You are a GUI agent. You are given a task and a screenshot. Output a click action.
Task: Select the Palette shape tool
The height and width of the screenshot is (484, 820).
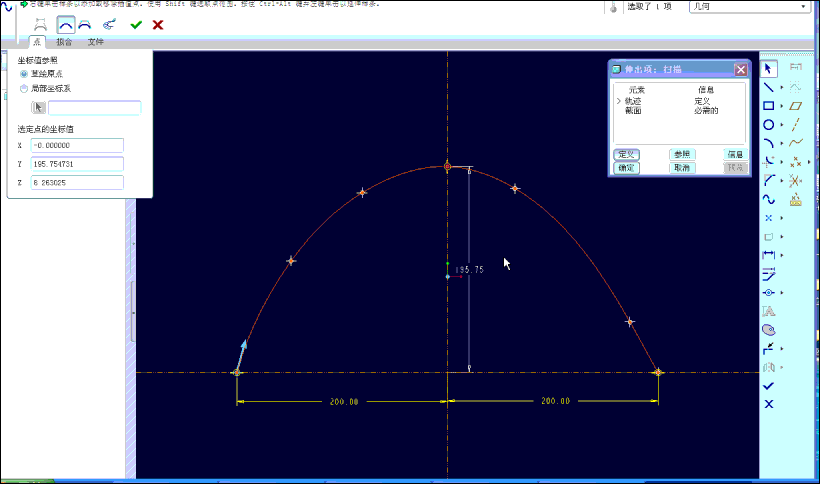pos(768,330)
